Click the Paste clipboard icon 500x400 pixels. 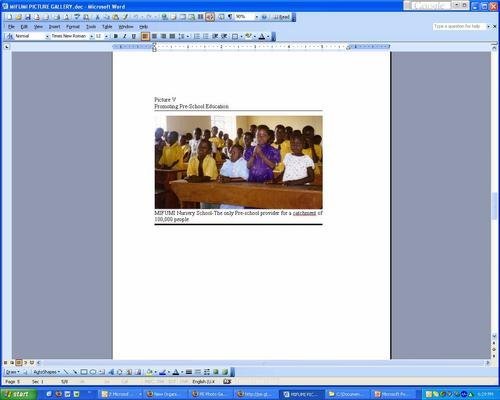(116, 17)
